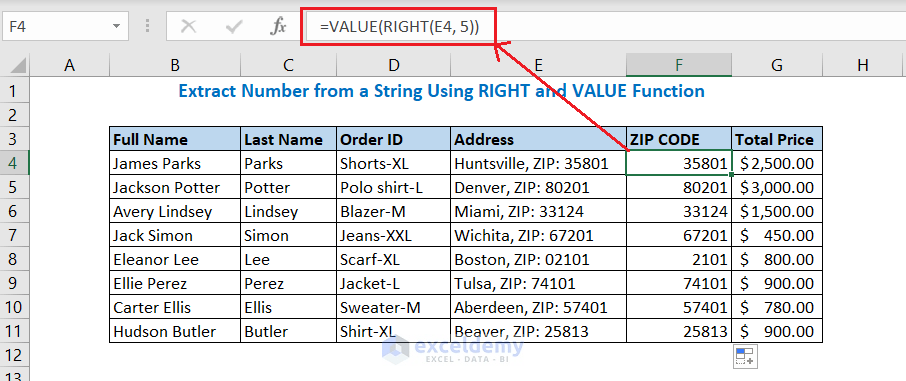
Task: Select column F header
Action: (679, 65)
